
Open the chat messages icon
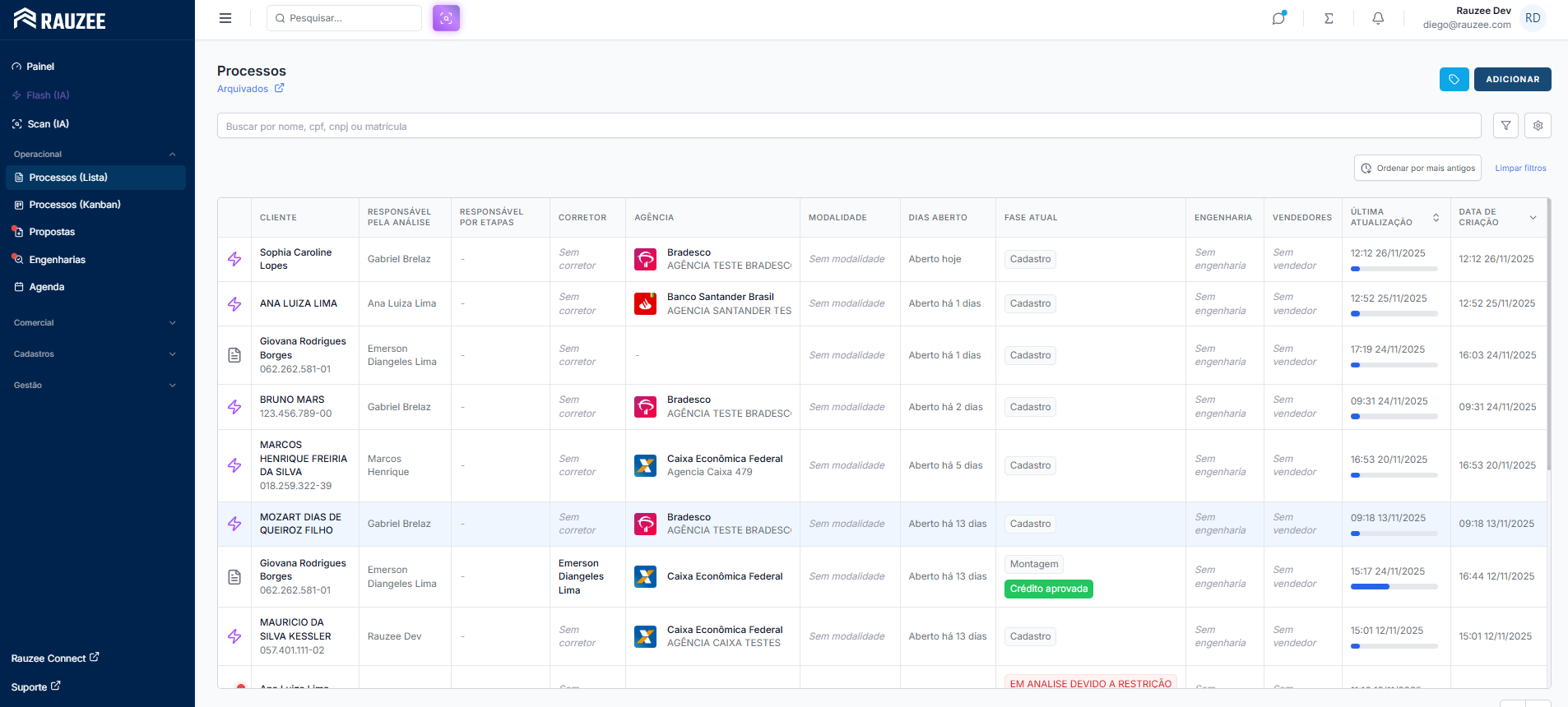coord(1278,18)
